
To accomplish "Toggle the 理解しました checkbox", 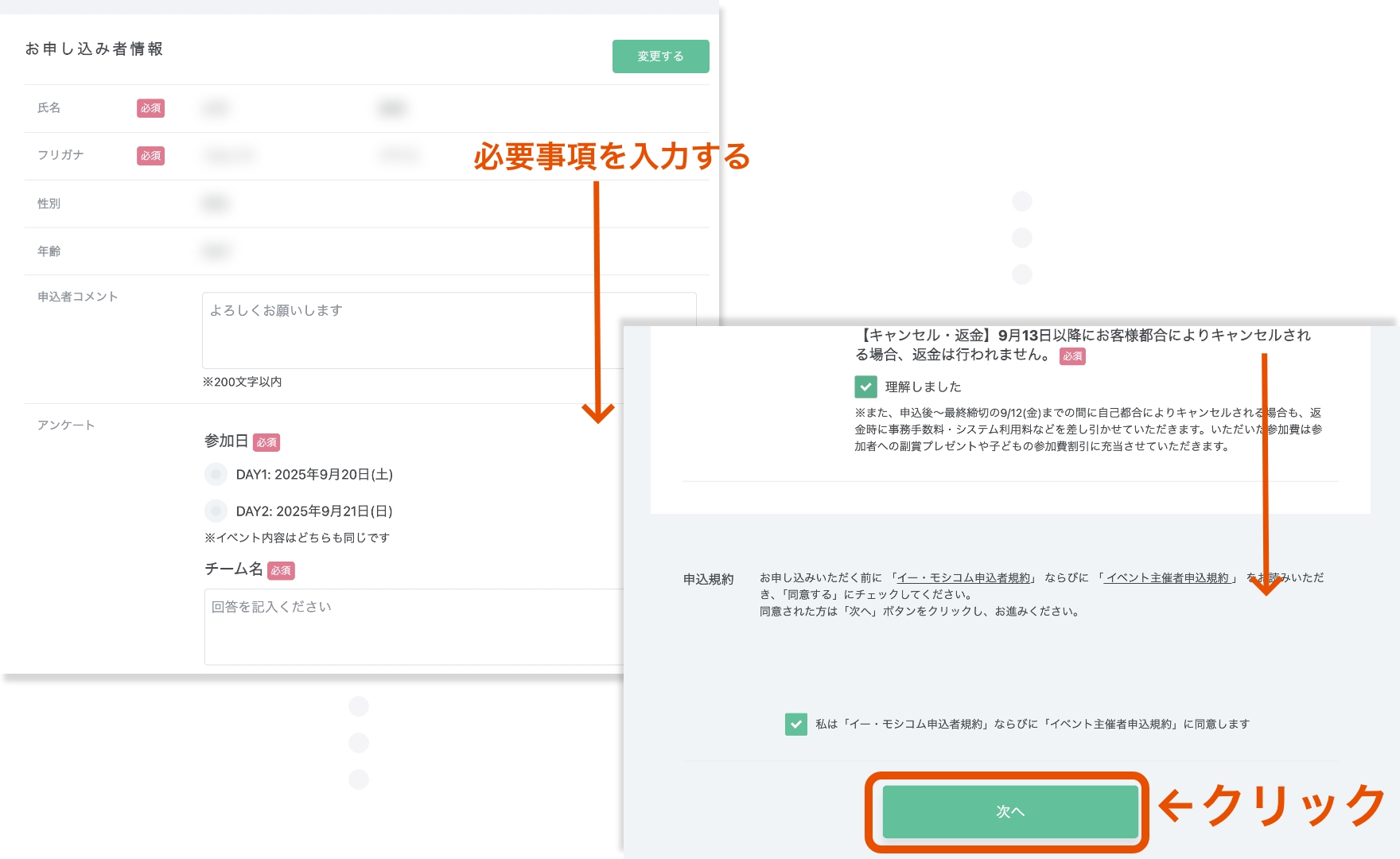I will [865, 387].
